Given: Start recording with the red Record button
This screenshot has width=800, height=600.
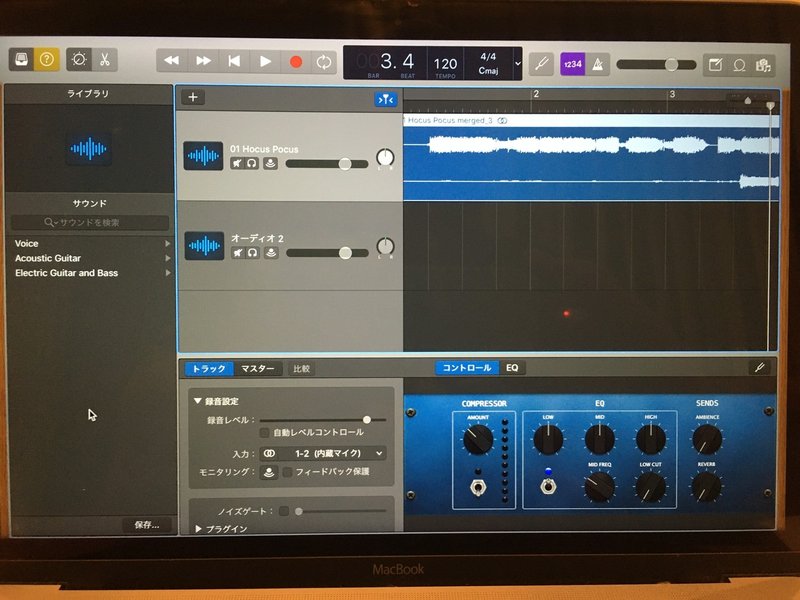Looking at the screenshot, I should click(x=295, y=62).
